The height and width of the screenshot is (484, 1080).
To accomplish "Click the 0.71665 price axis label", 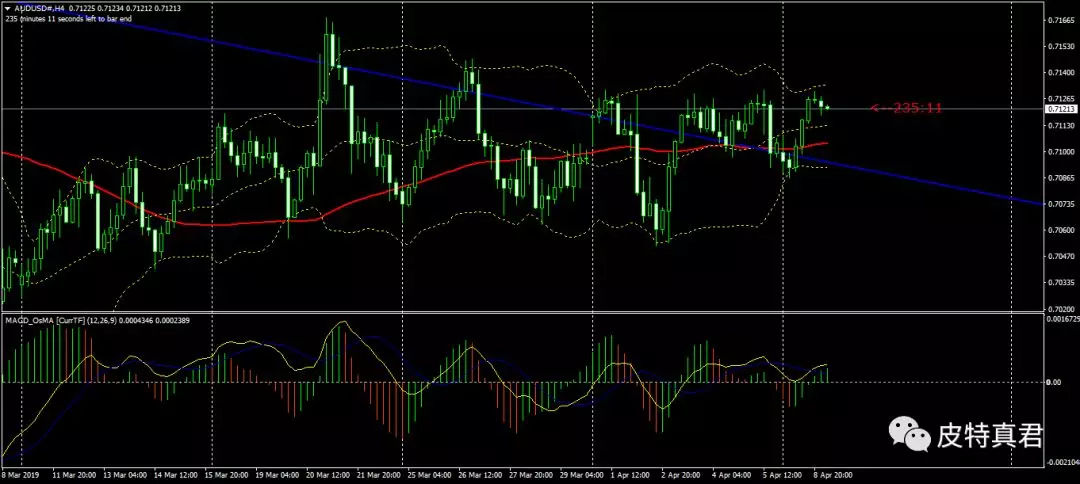I will 1059,20.
